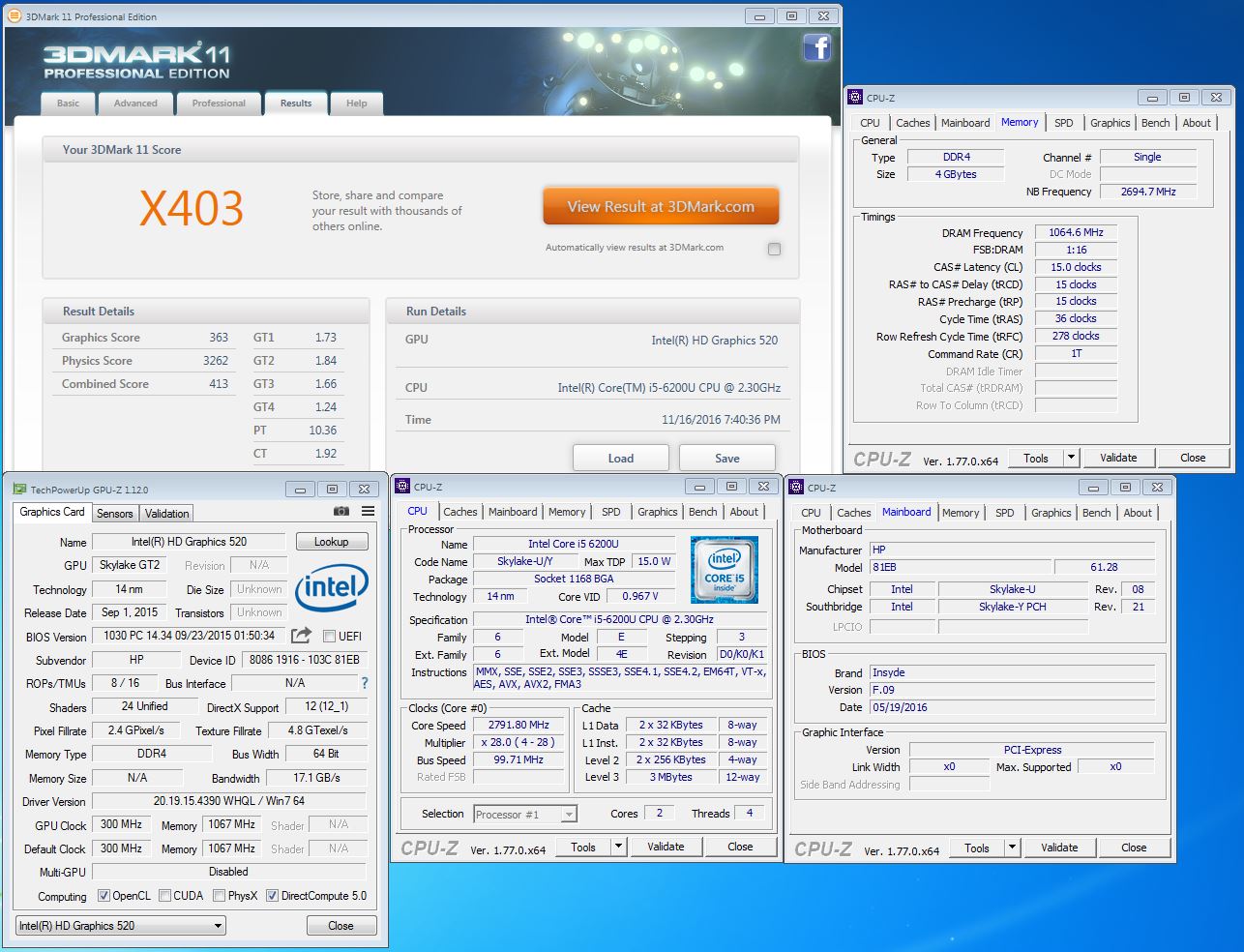Image resolution: width=1244 pixels, height=952 pixels.
Task: Click Load button in 3DMark
Action: click(621, 458)
